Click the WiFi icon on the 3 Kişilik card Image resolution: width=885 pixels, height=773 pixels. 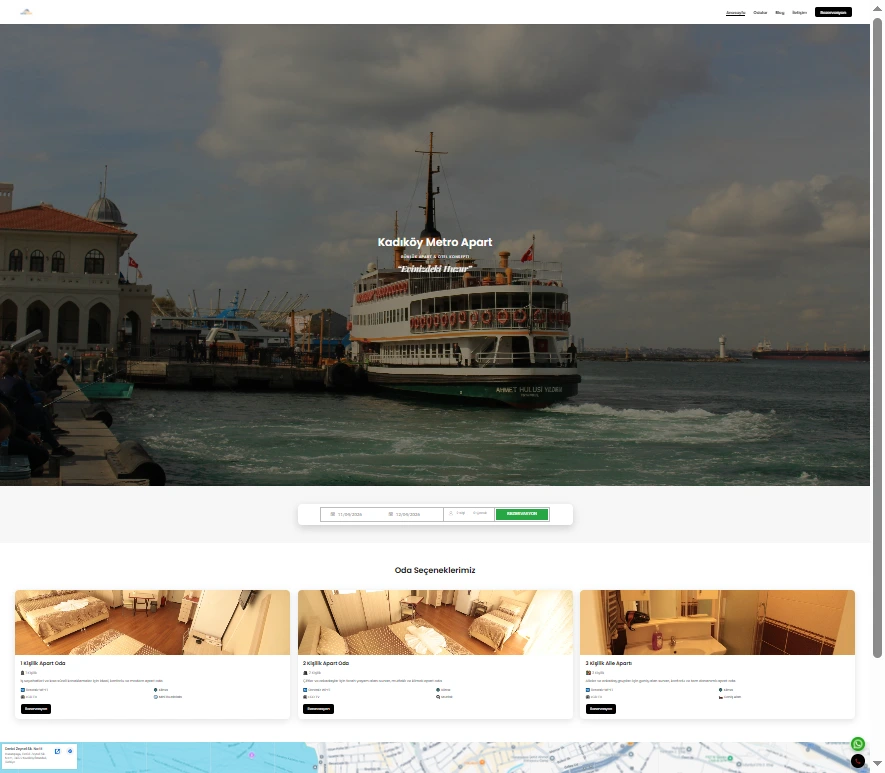[588, 689]
